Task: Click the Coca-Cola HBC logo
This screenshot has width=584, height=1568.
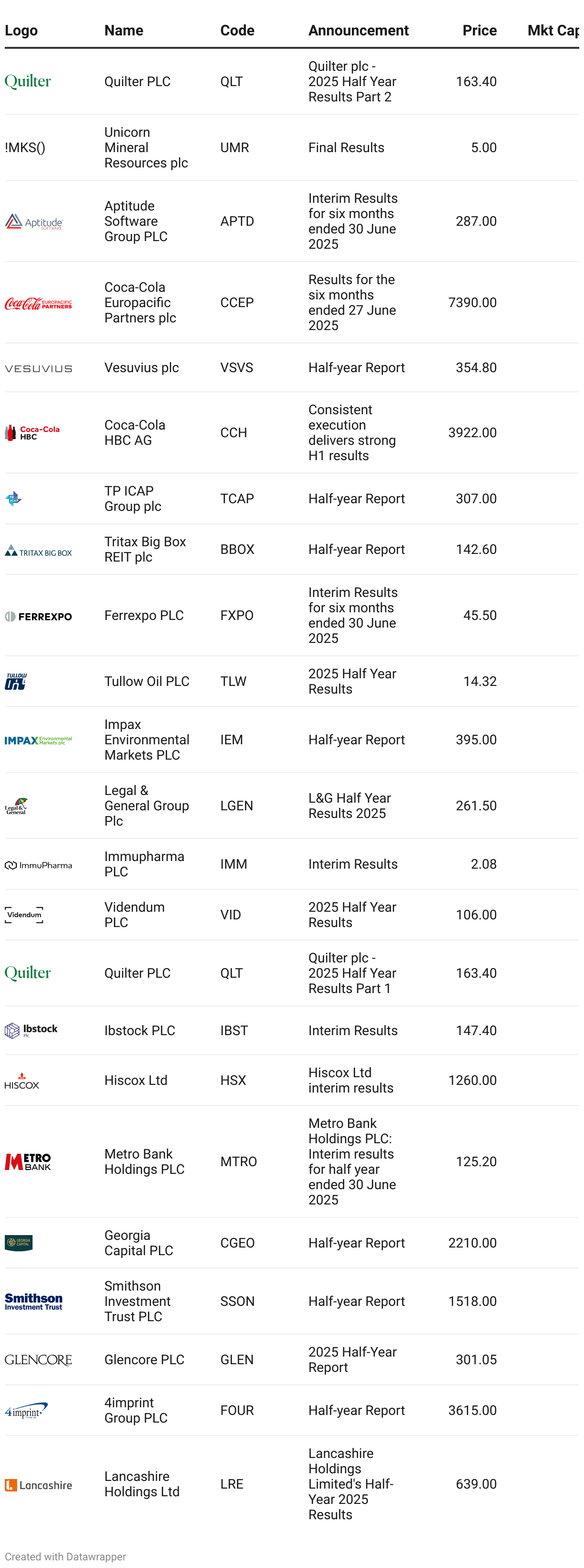Action: (32, 433)
